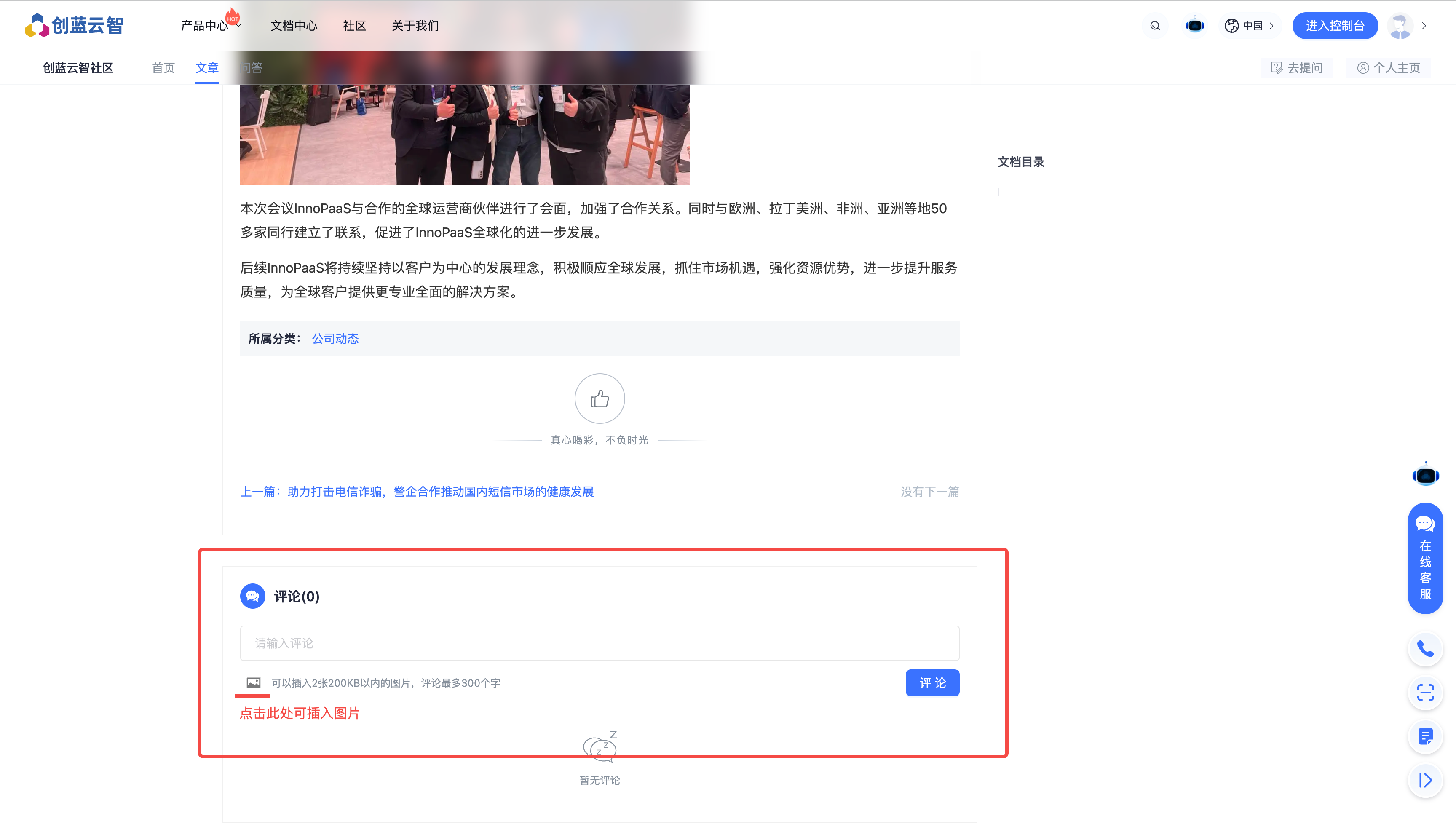Open the 公司动态 category link

tap(335, 339)
